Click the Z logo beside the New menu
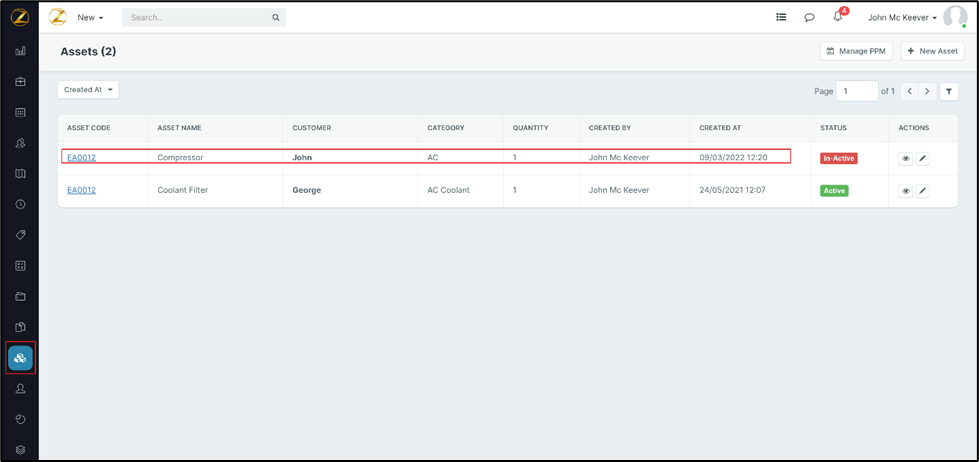Screen dimensions: 979x462 pyautogui.click(x=57, y=17)
